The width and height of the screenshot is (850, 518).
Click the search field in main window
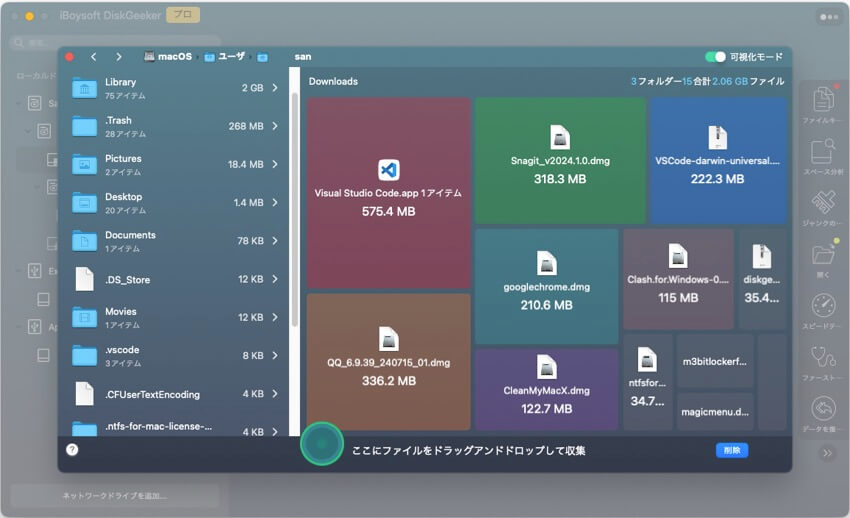point(115,42)
